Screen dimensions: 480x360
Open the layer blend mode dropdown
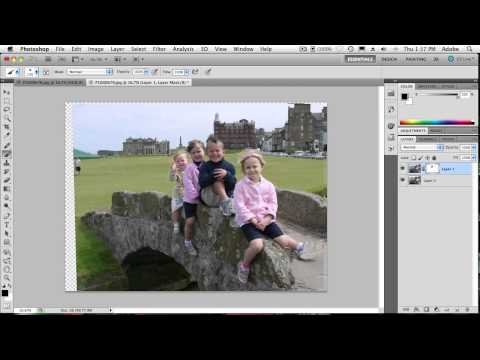coord(422,147)
